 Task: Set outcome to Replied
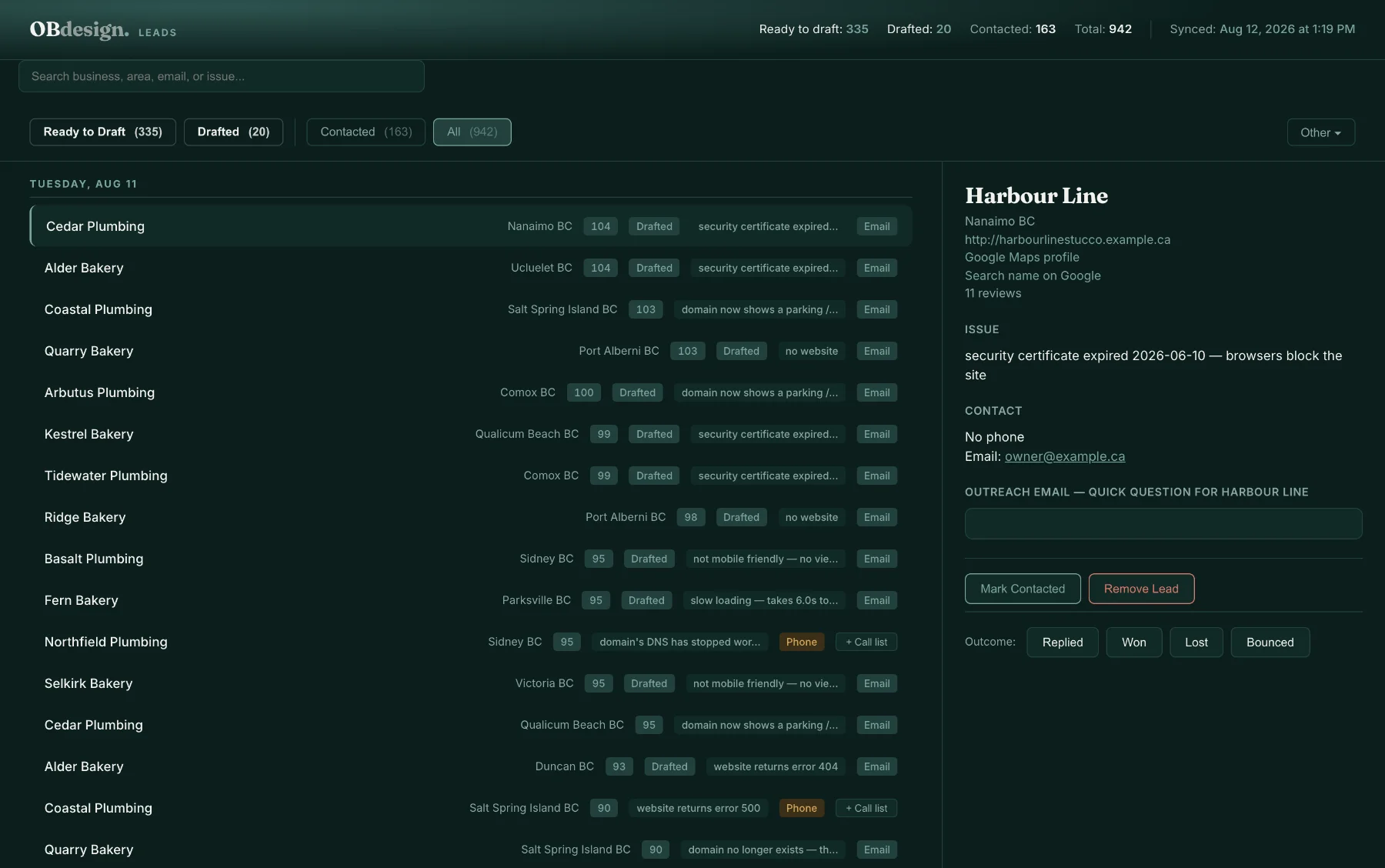click(1062, 642)
